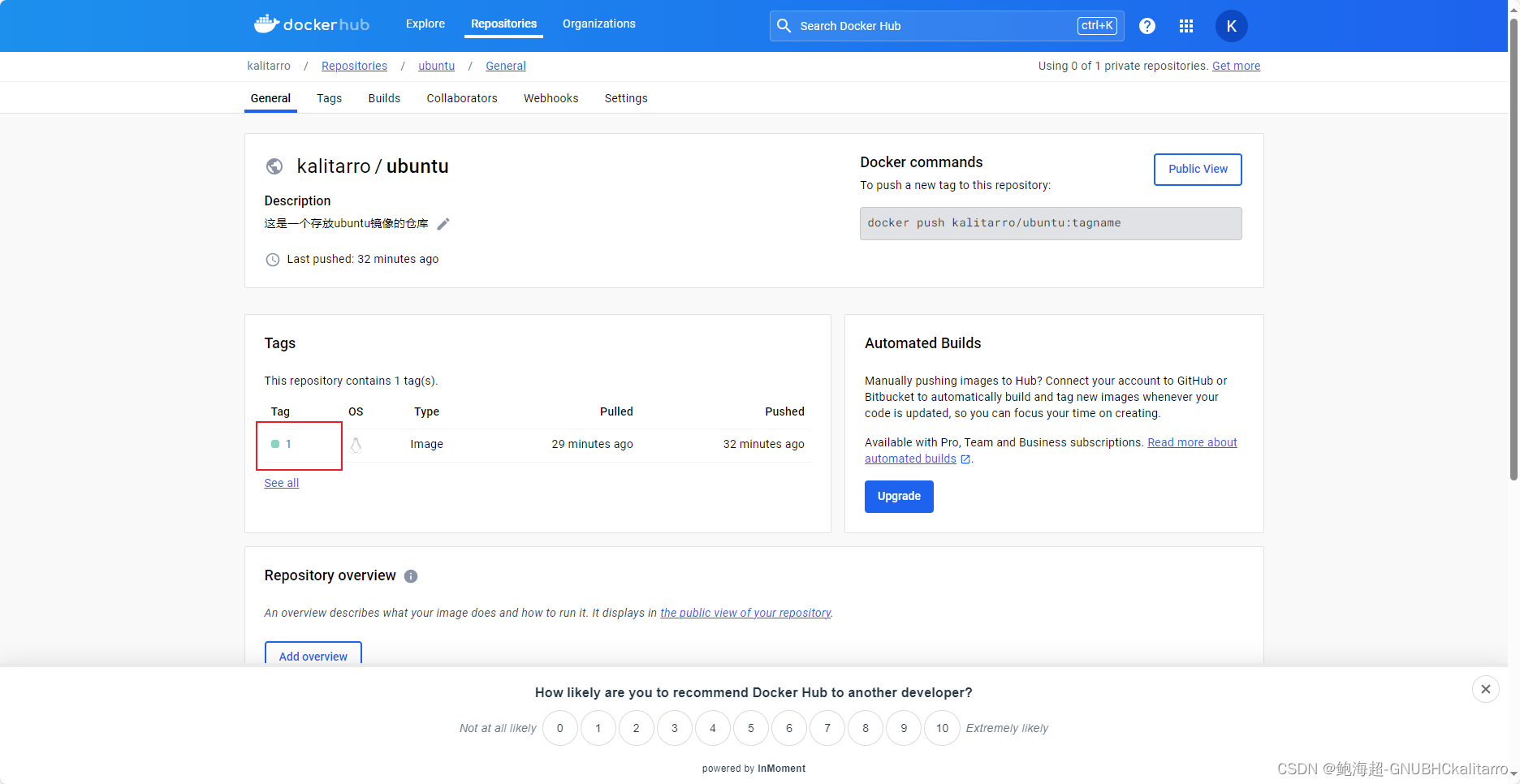
Task: Open the Repositories navigation item
Action: [x=503, y=24]
